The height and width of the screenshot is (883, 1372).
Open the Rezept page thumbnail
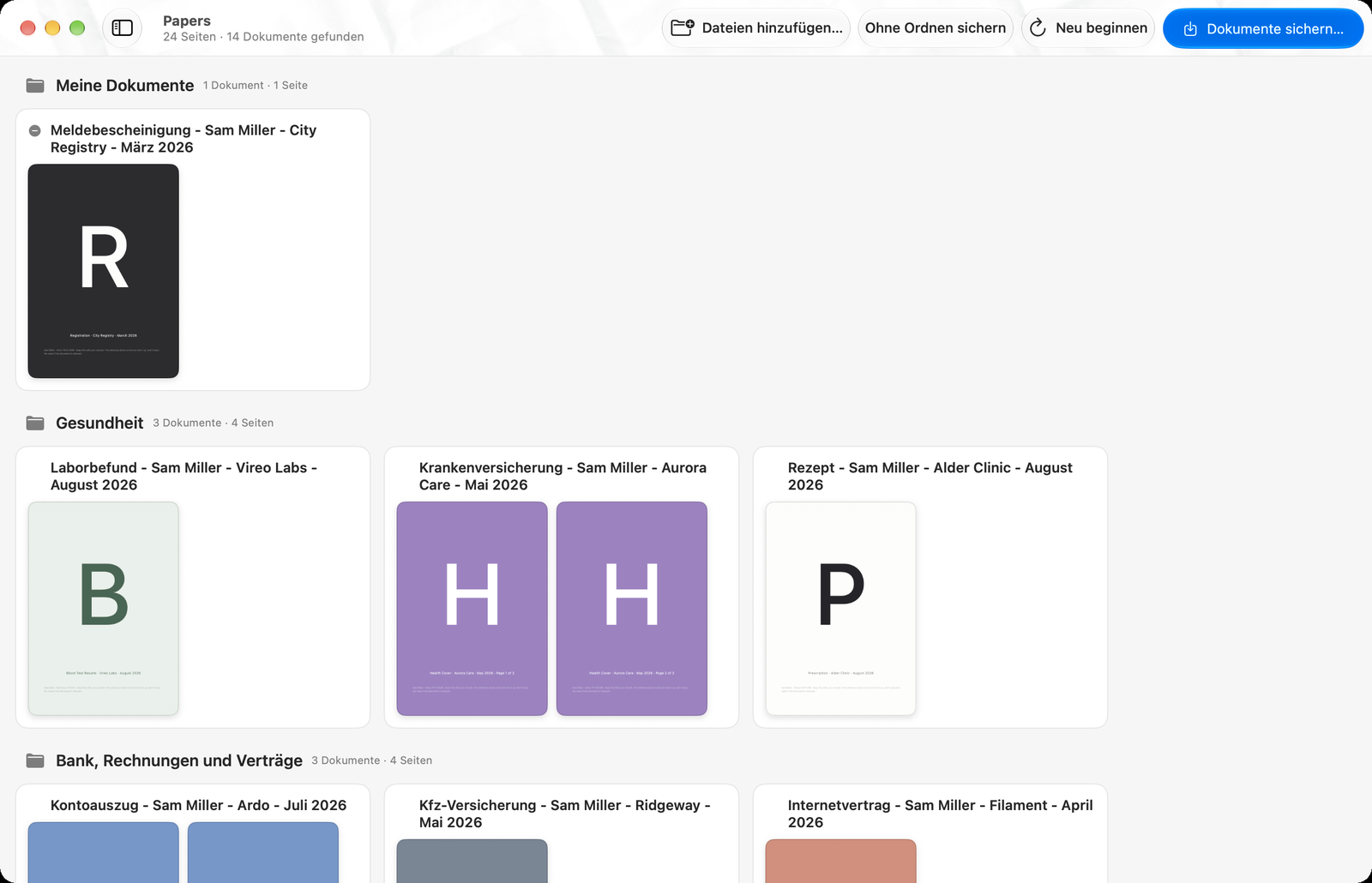[x=841, y=609]
